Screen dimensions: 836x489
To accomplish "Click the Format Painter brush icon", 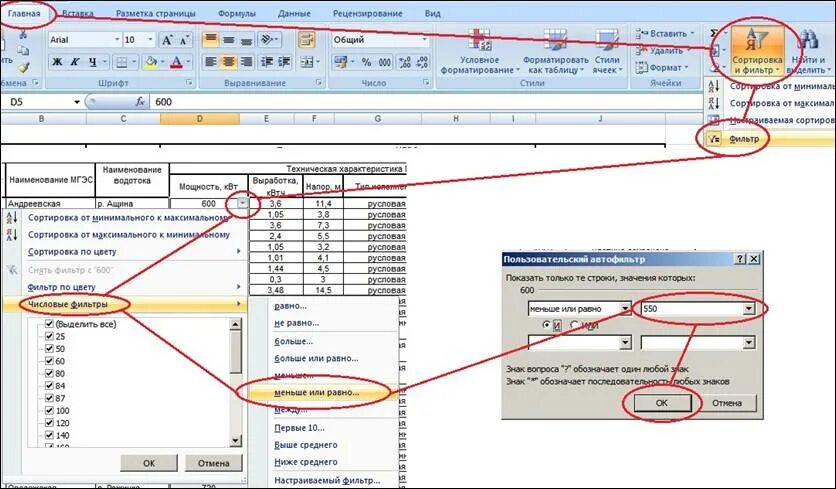I will click(x=22, y=68).
